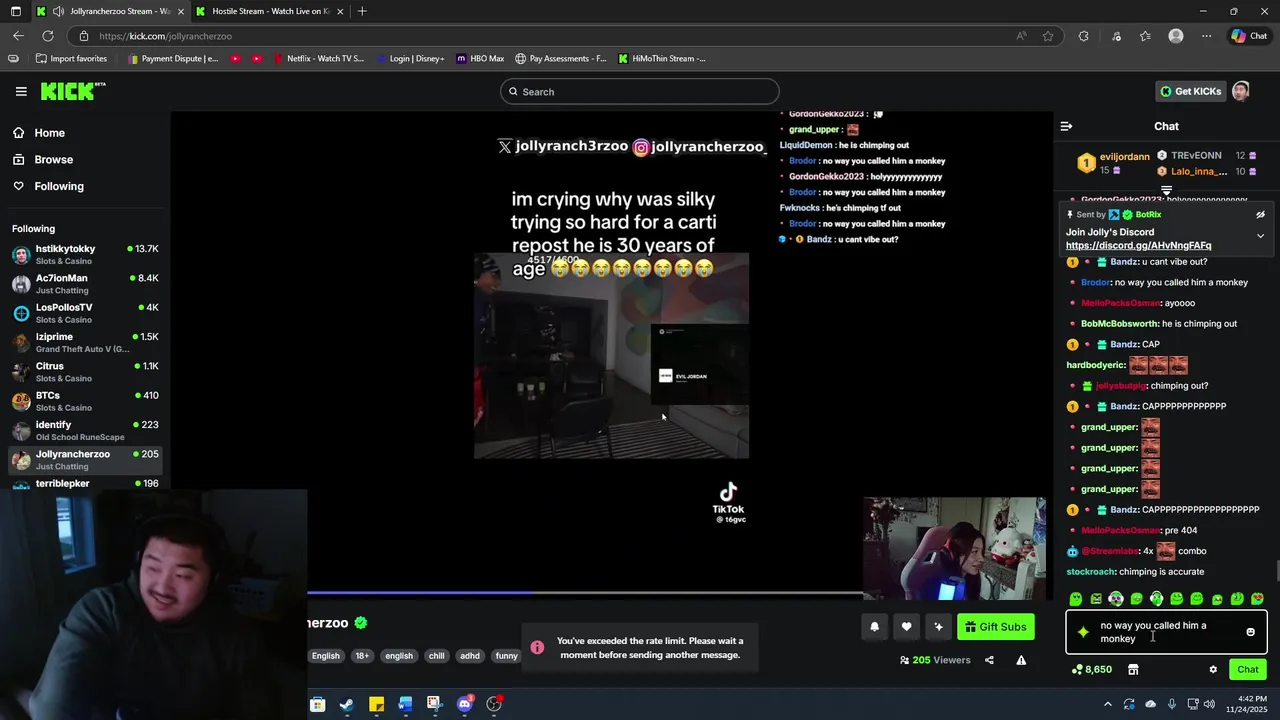Click the chat message input box
Screen dimensions: 1280x720
[x=1166, y=632]
